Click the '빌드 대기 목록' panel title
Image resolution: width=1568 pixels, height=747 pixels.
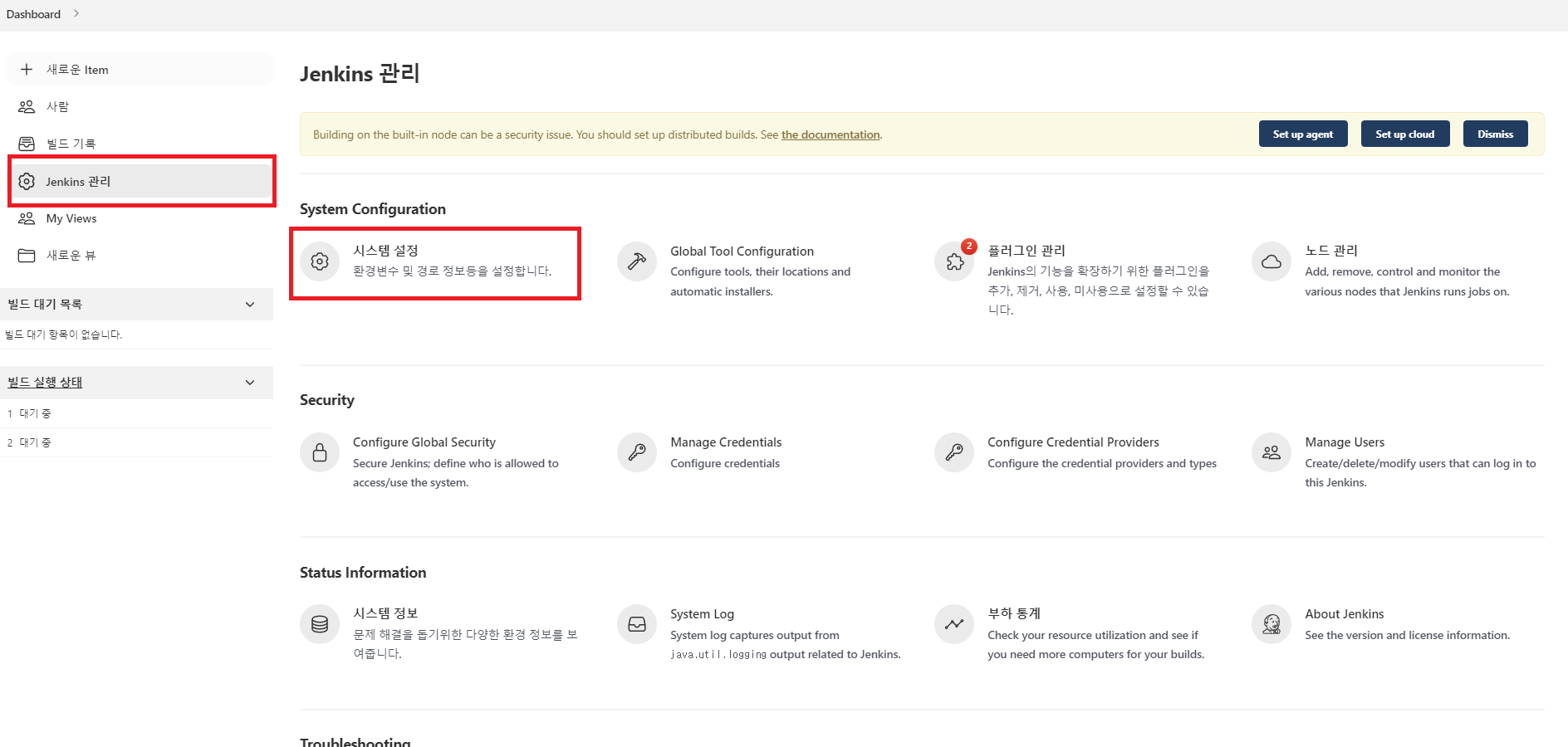click(45, 305)
